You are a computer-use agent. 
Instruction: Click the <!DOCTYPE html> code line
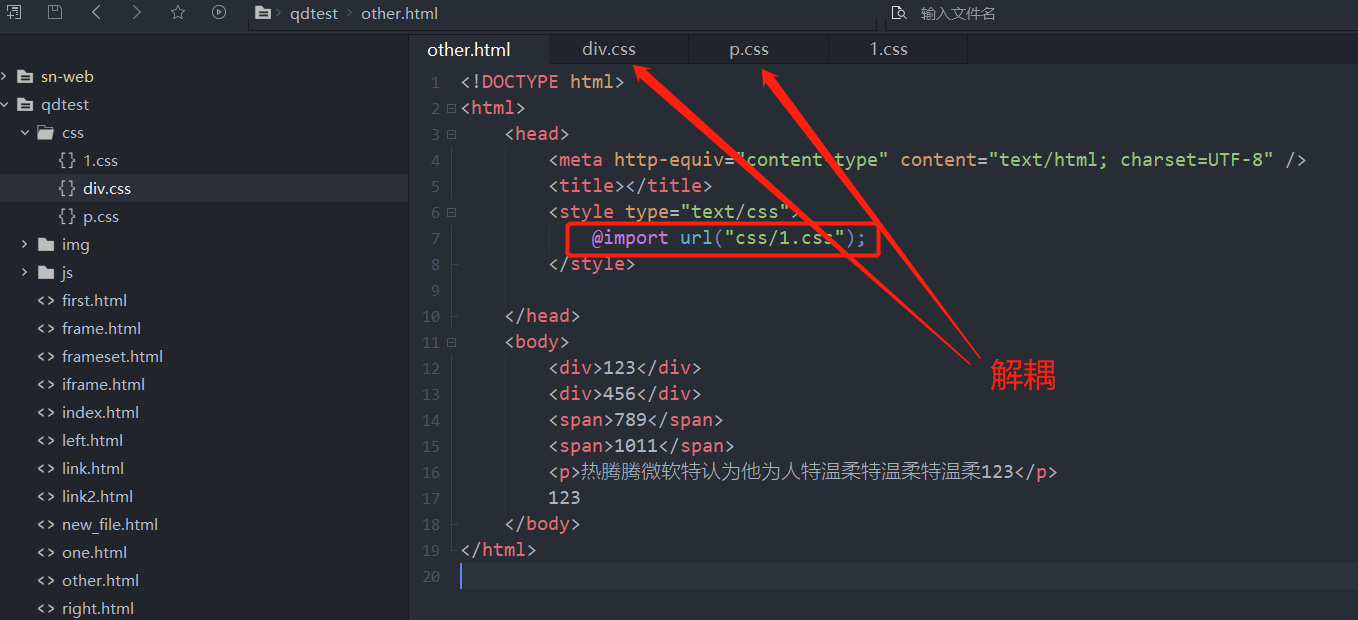[543, 82]
